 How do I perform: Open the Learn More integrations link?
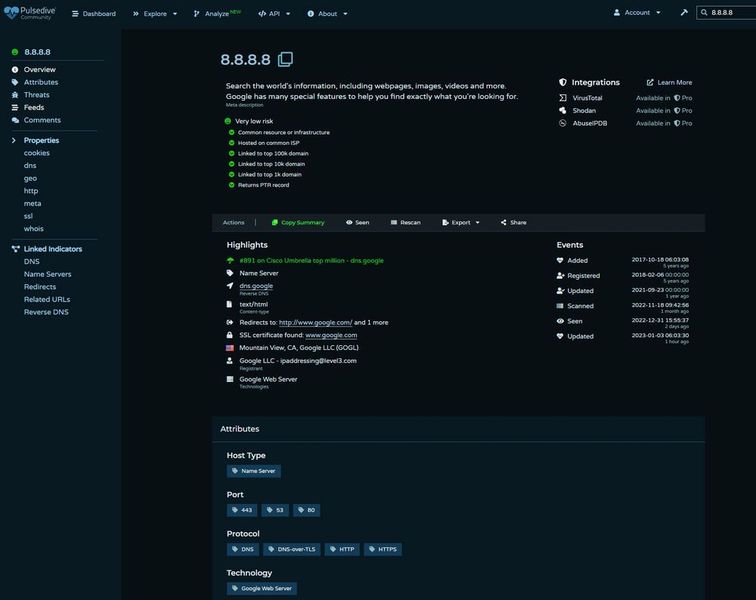pos(669,82)
